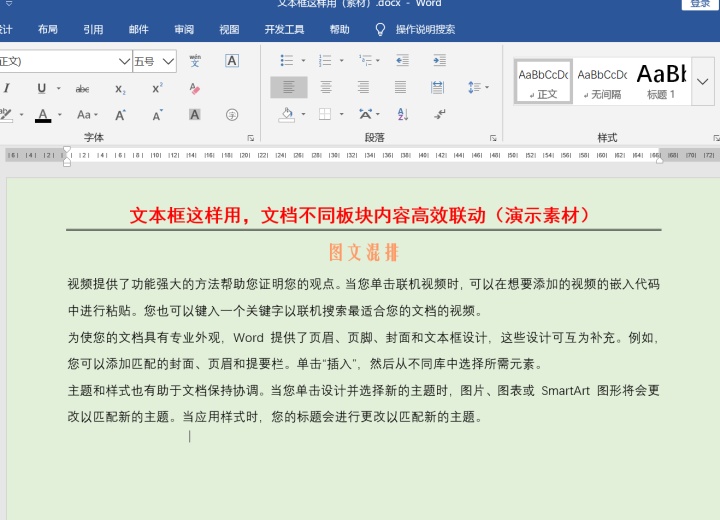Open highlight color dropdown arrow

coord(21,114)
